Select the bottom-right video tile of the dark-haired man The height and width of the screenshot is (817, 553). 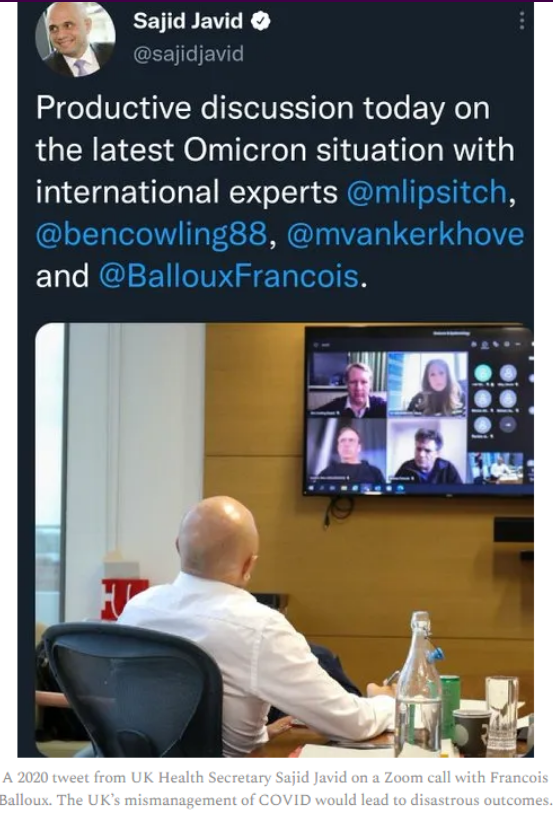point(428,450)
